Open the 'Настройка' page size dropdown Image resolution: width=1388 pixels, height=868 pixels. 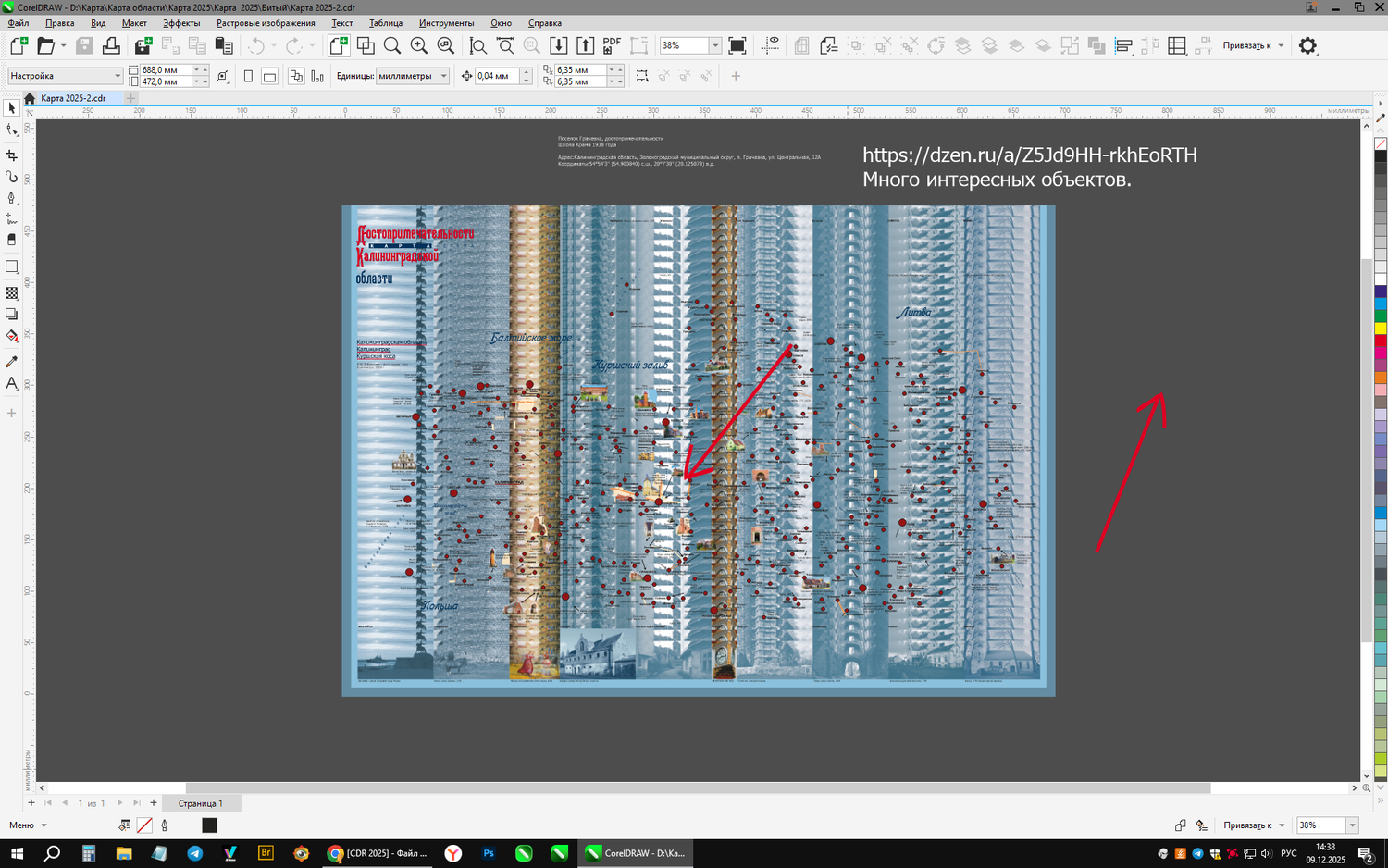(117, 76)
